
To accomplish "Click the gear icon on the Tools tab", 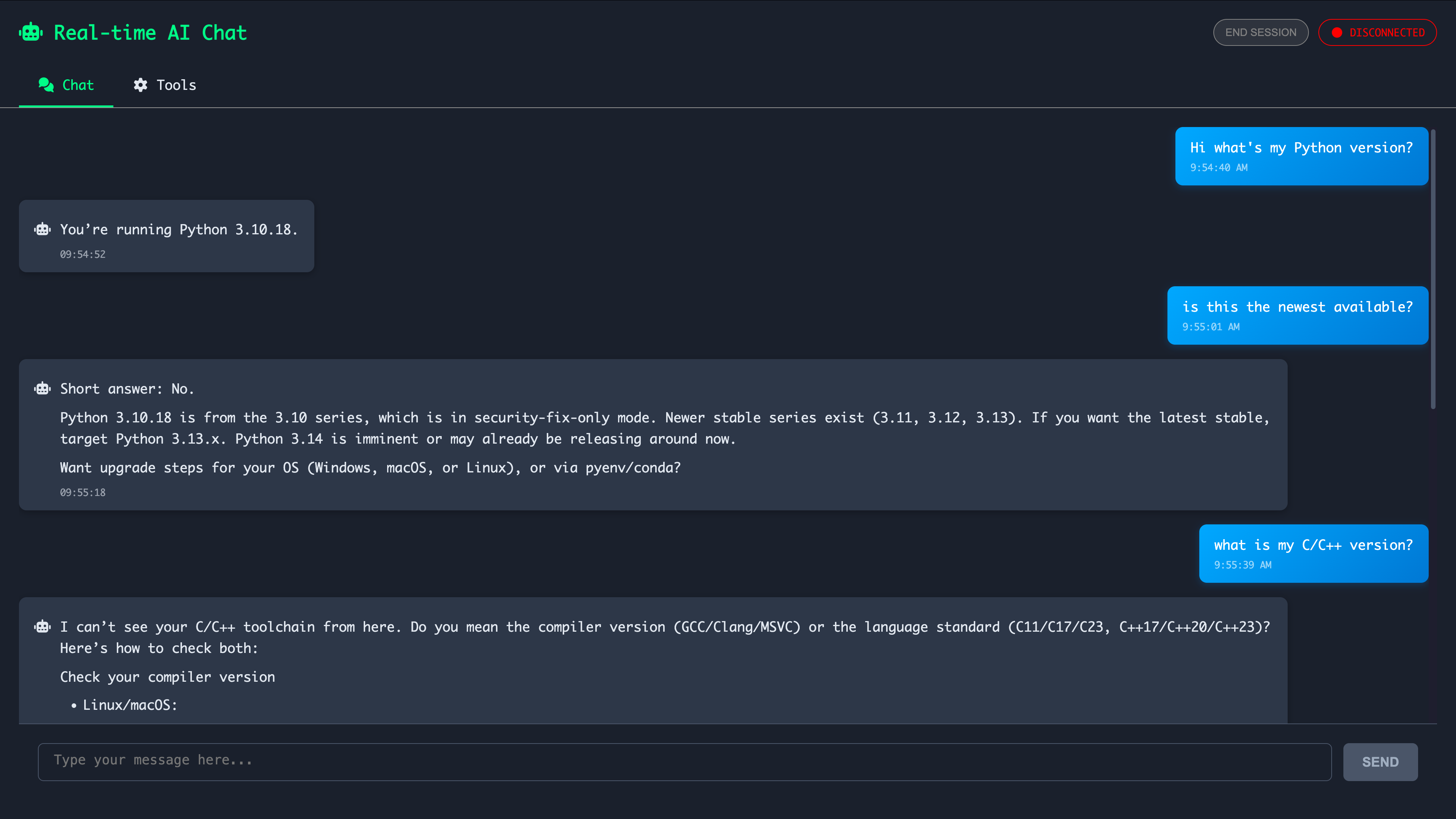I will tap(141, 85).
